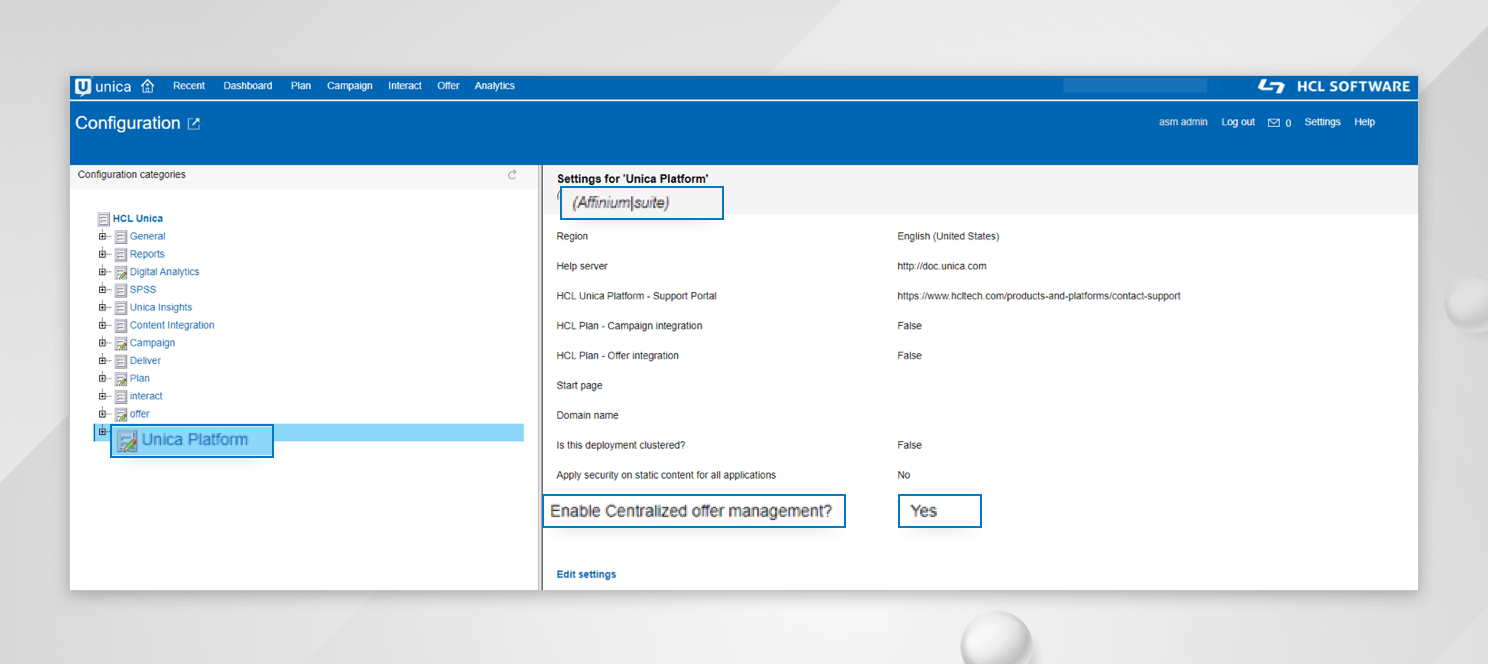Click the Affinium suite name field

tap(641, 203)
